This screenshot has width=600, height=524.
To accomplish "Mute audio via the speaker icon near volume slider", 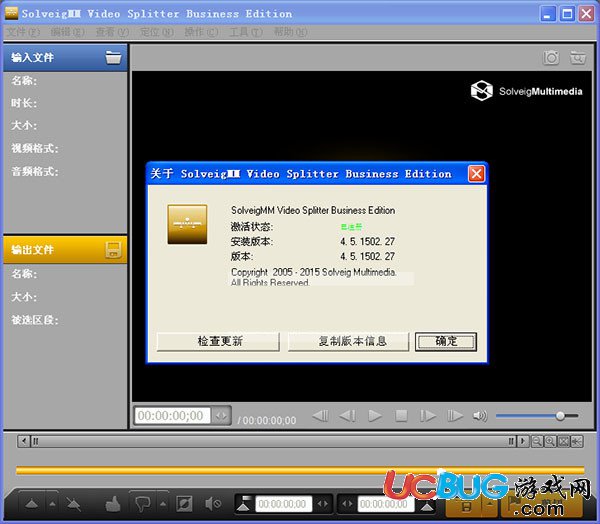I will pyautogui.click(x=480, y=416).
